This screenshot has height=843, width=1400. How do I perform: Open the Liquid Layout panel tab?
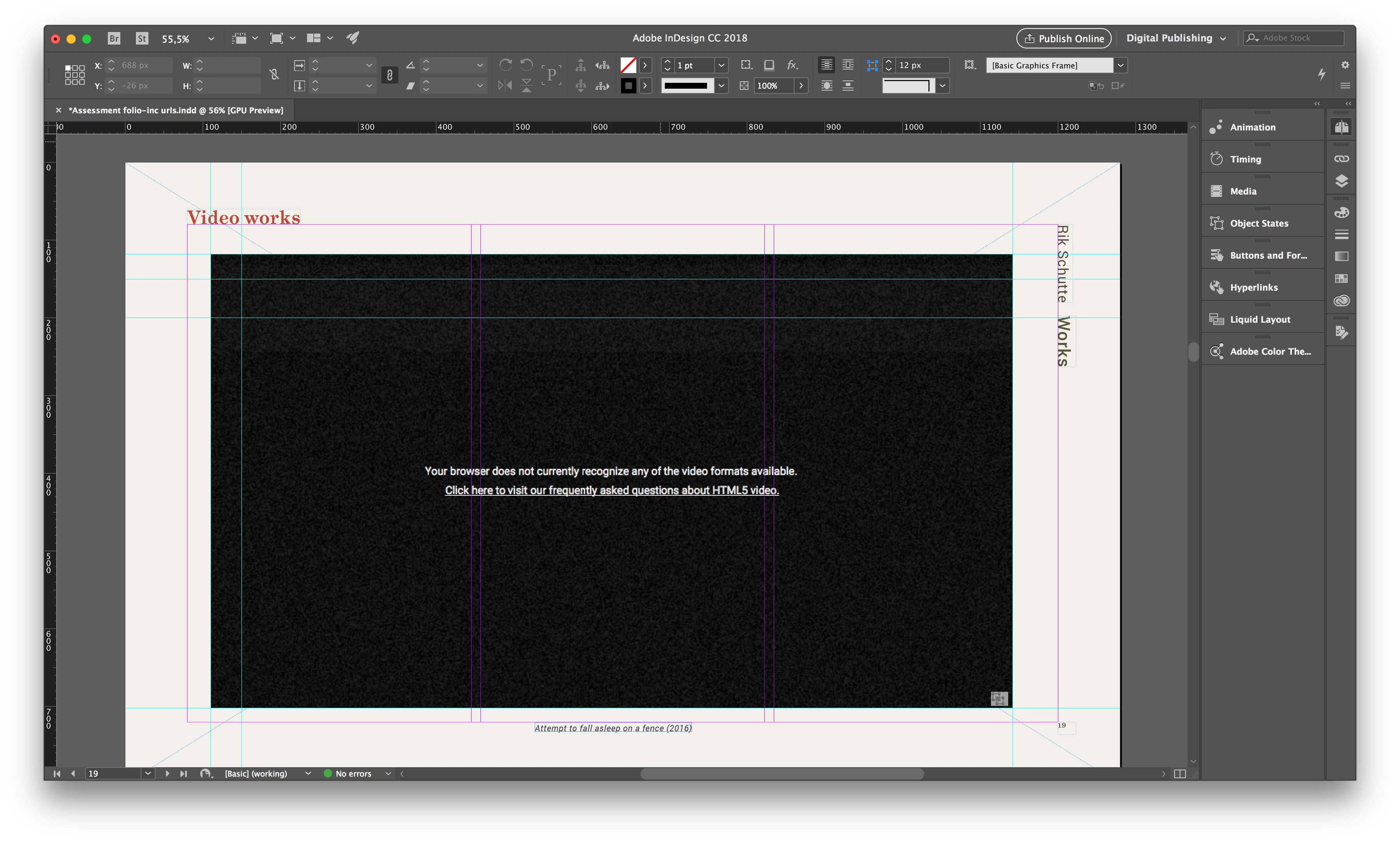pos(1260,319)
